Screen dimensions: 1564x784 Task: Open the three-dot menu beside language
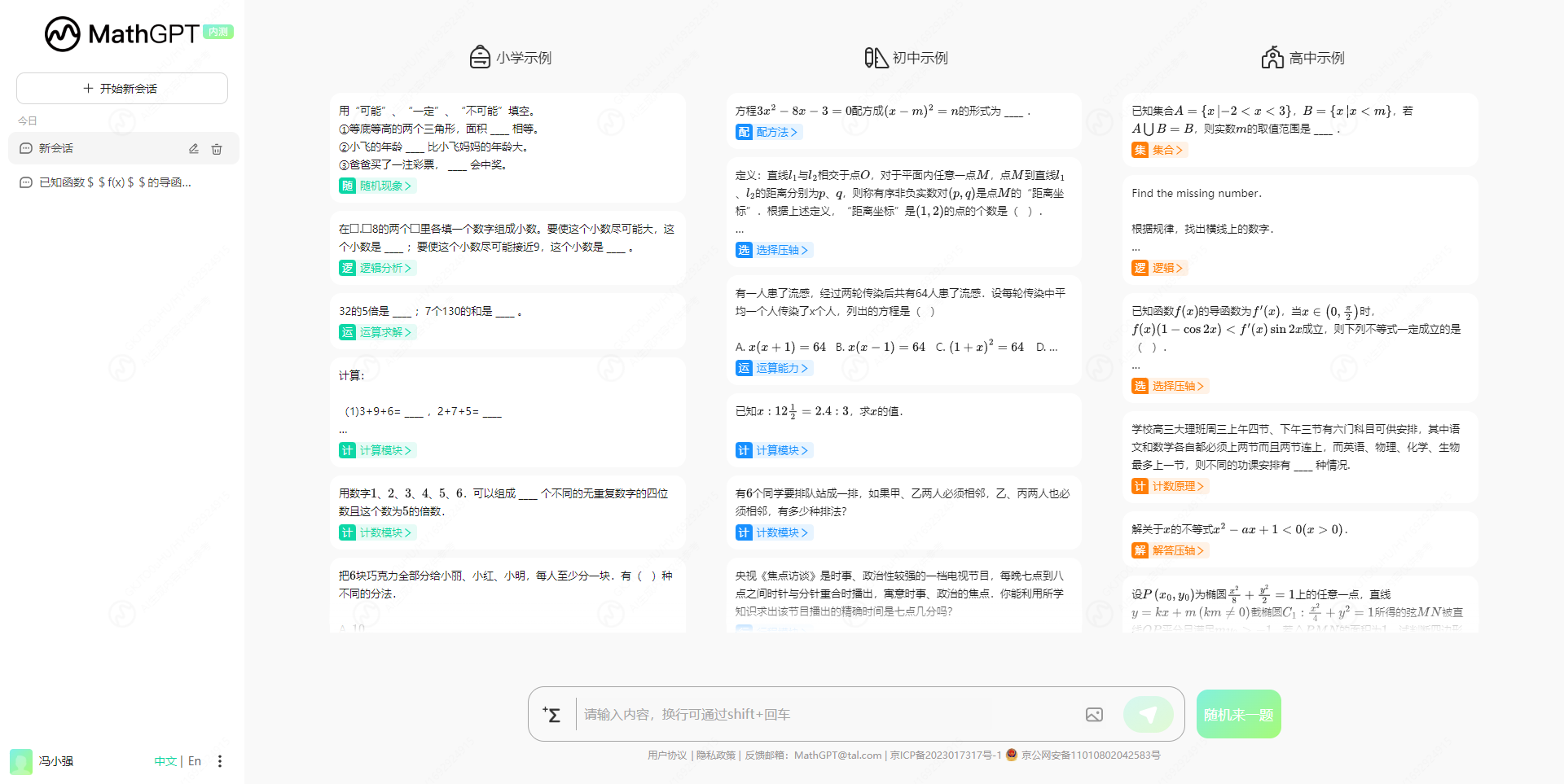coord(220,761)
